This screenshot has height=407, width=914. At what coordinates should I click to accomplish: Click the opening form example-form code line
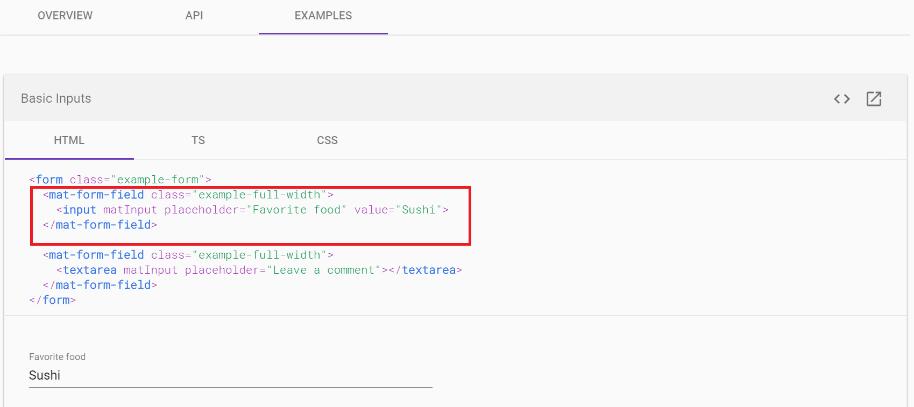tap(120, 180)
